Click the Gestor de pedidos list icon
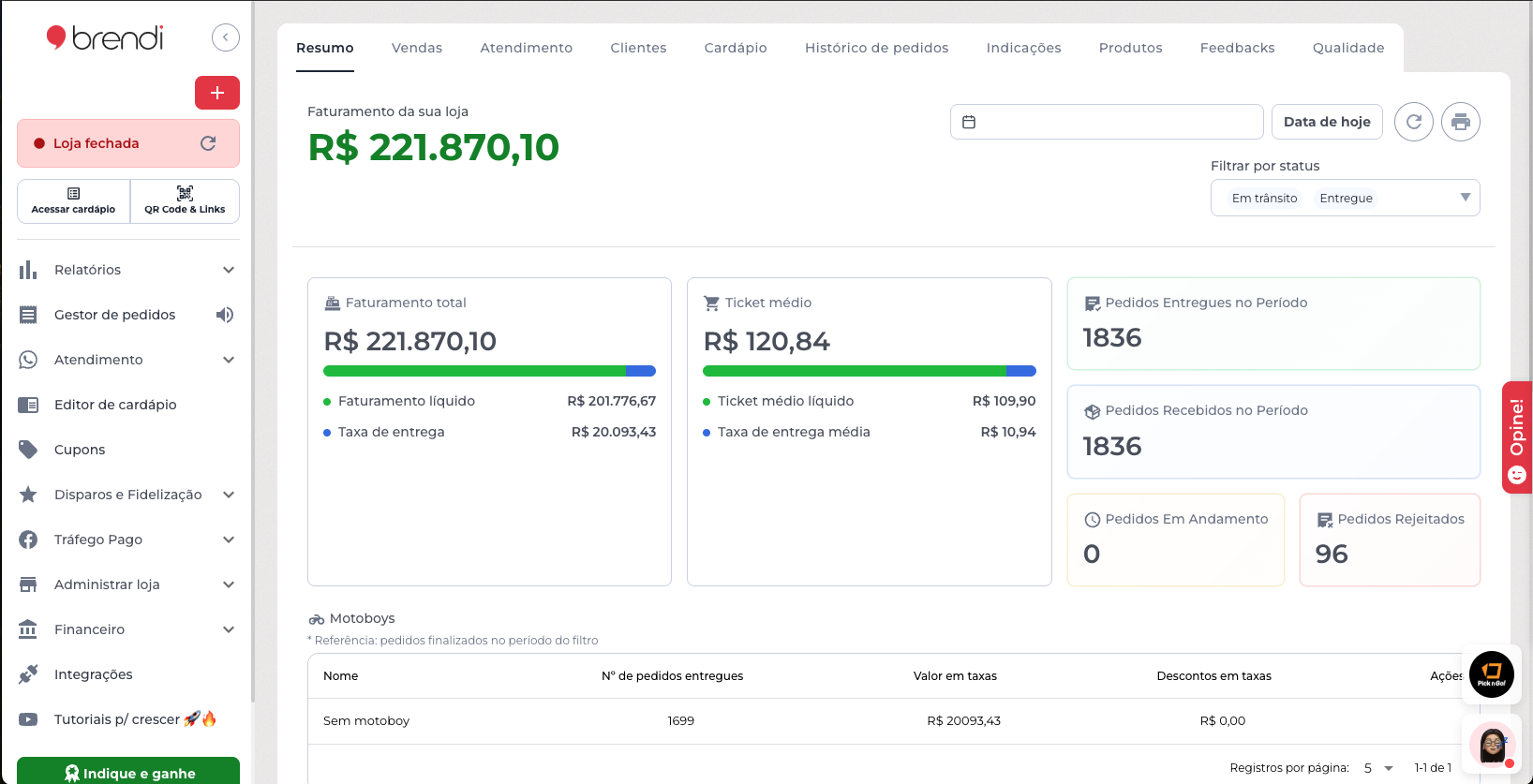 [28, 315]
